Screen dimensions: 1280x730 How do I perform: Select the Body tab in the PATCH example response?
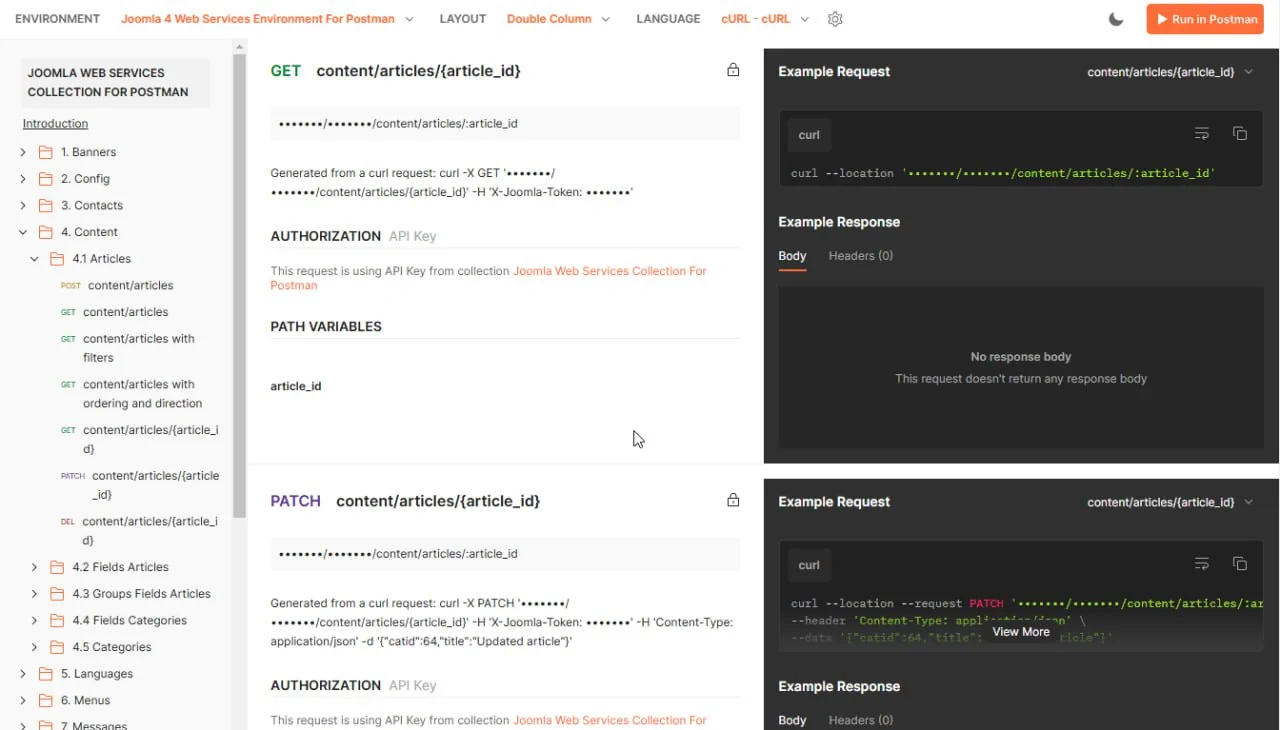point(792,720)
